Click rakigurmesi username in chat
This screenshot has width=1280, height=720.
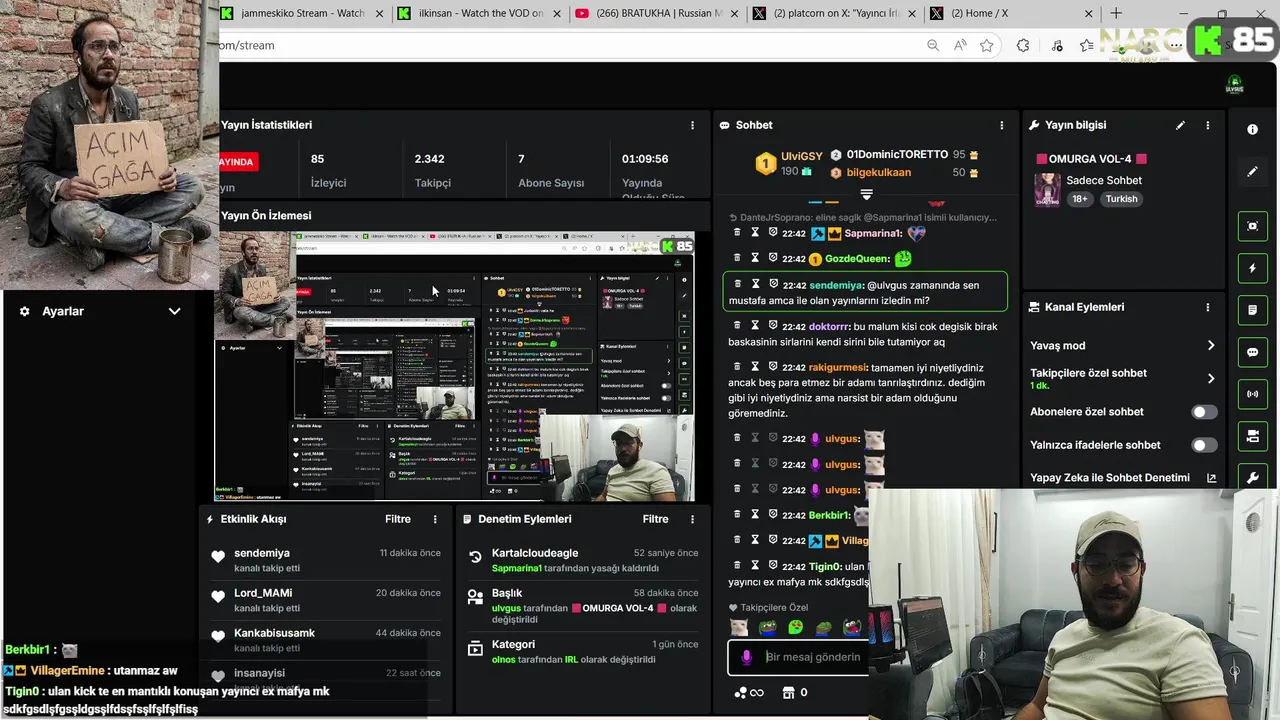[838, 367]
